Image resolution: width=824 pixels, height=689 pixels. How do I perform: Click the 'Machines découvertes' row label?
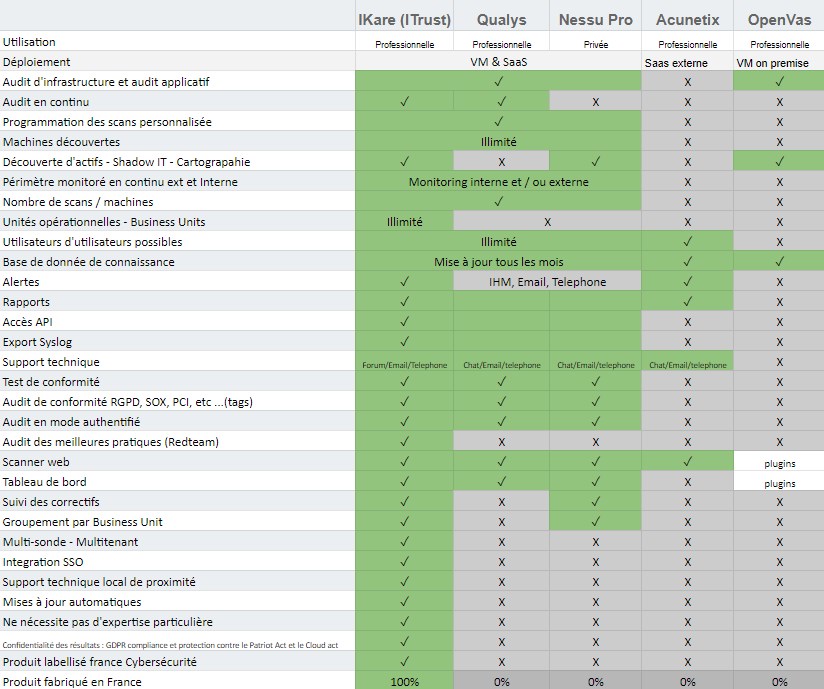pos(61,142)
